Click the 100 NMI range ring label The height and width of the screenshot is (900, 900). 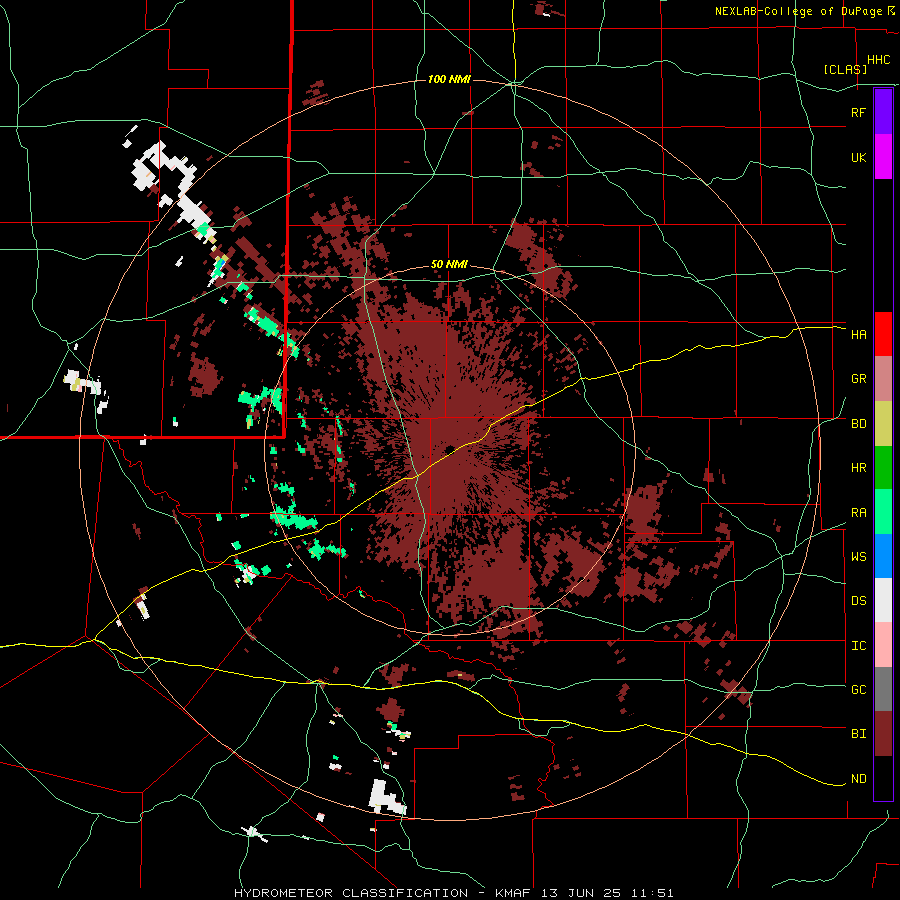click(449, 79)
